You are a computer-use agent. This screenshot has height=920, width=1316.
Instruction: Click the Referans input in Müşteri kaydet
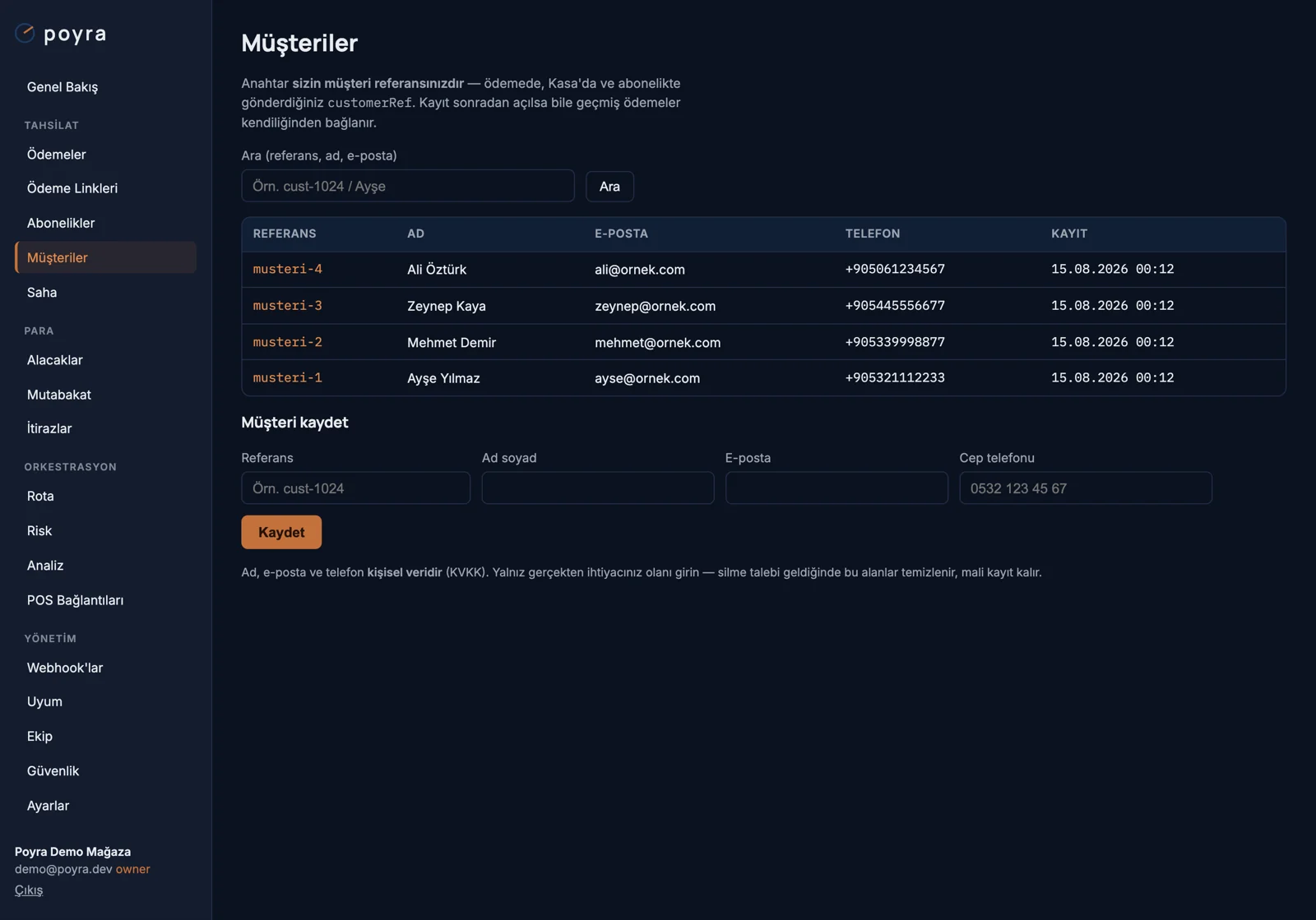tap(356, 488)
